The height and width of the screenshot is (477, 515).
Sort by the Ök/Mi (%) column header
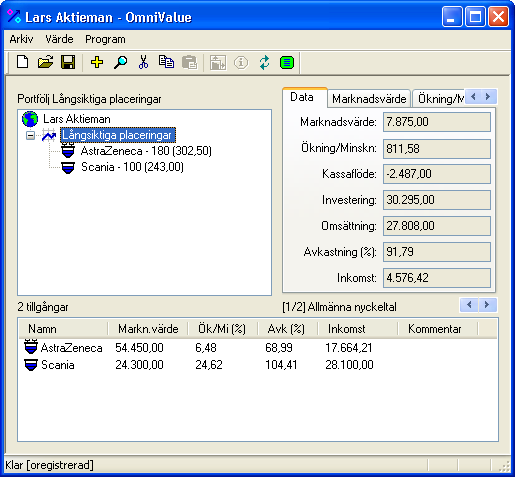pos(223,329)
